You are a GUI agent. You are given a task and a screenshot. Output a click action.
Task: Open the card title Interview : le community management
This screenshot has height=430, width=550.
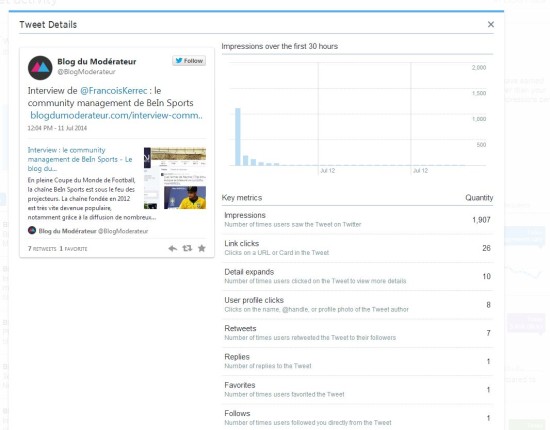80,159
